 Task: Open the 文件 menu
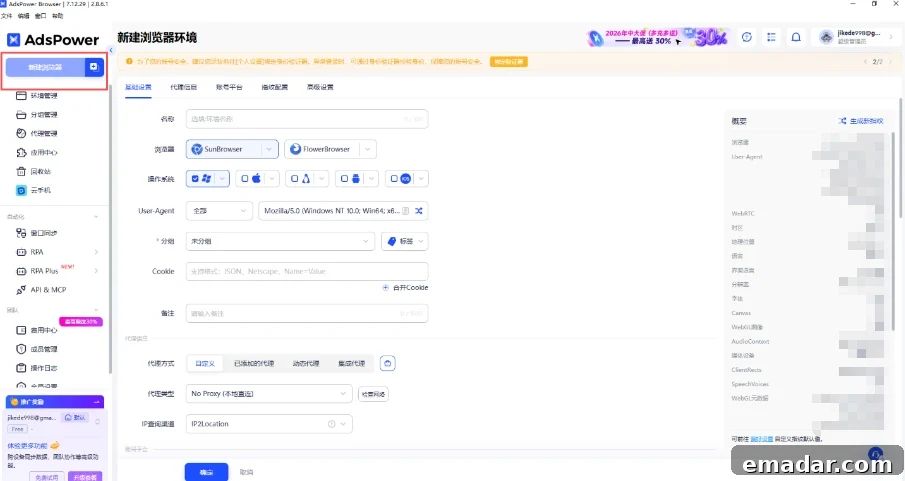pyautogui.click(x=7, y=16)
